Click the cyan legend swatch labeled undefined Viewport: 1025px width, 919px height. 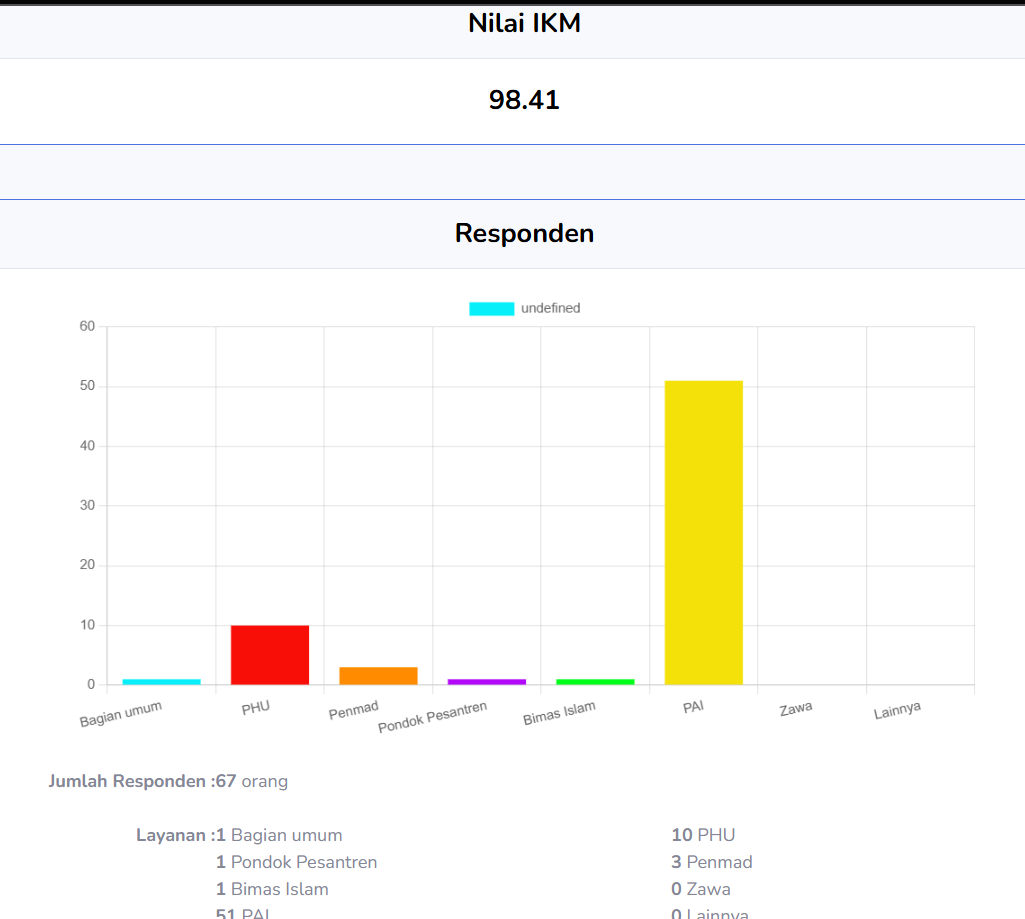tap(491, 309)
